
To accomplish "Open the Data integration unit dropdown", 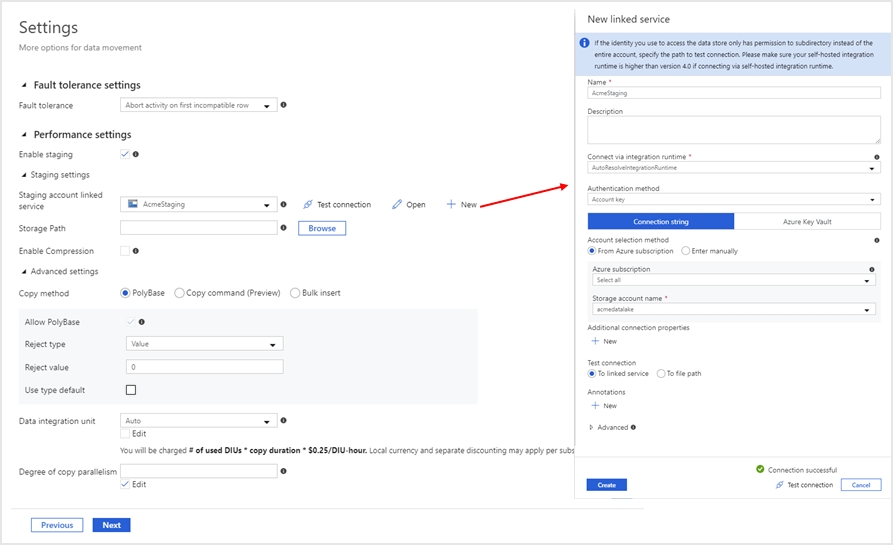I will click(199, 421).
